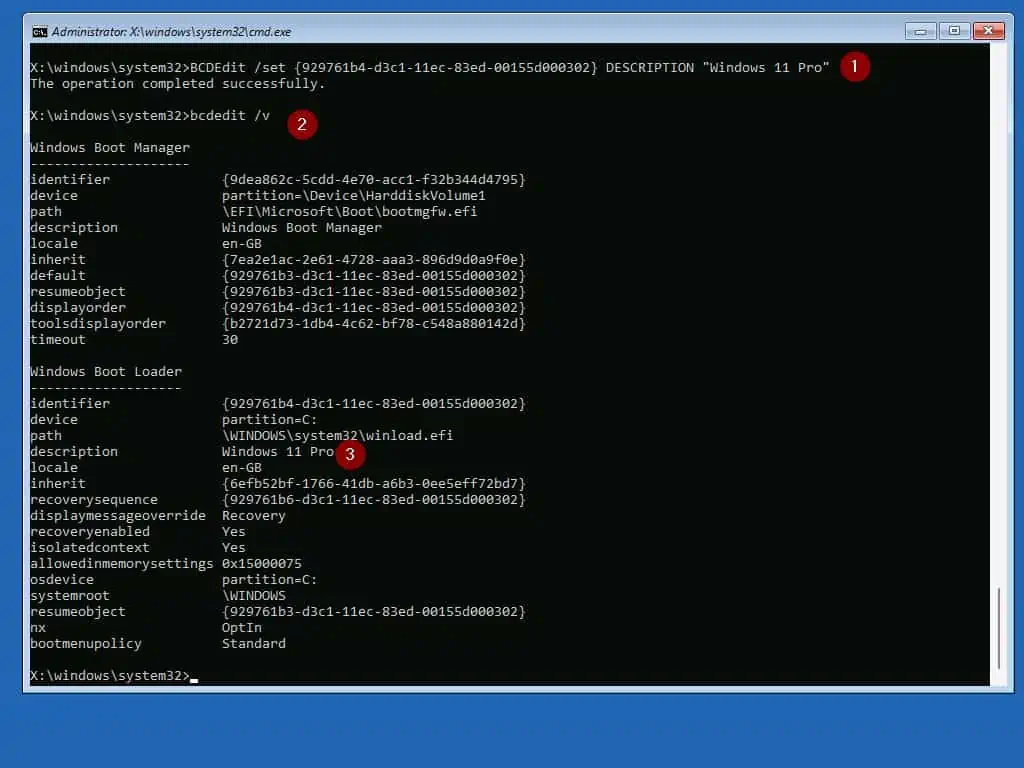
Task: Click the 'bcdedit /v' command text
Action: (x=230, y=116)
